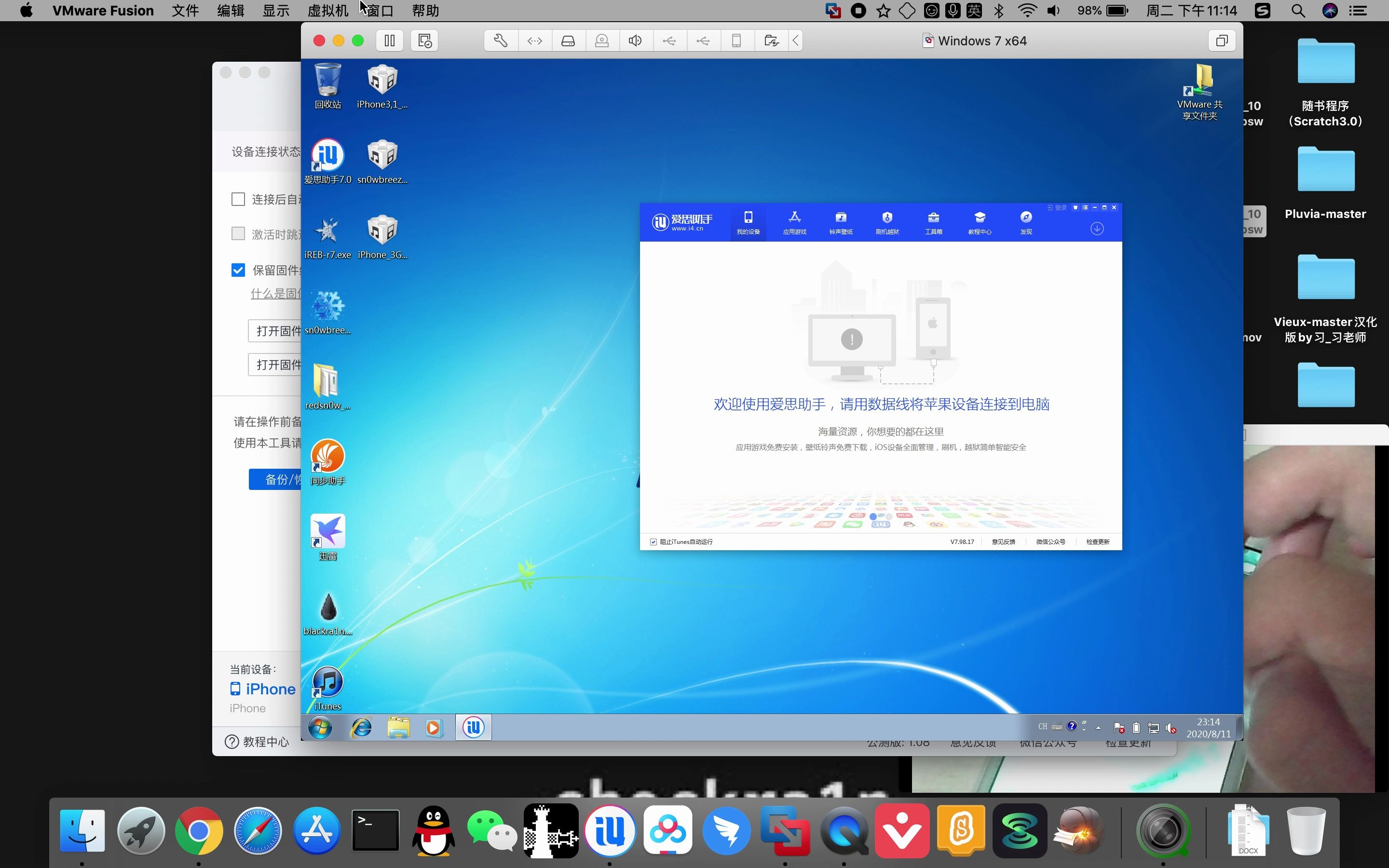Open 教程中心 in the background window

257,742
